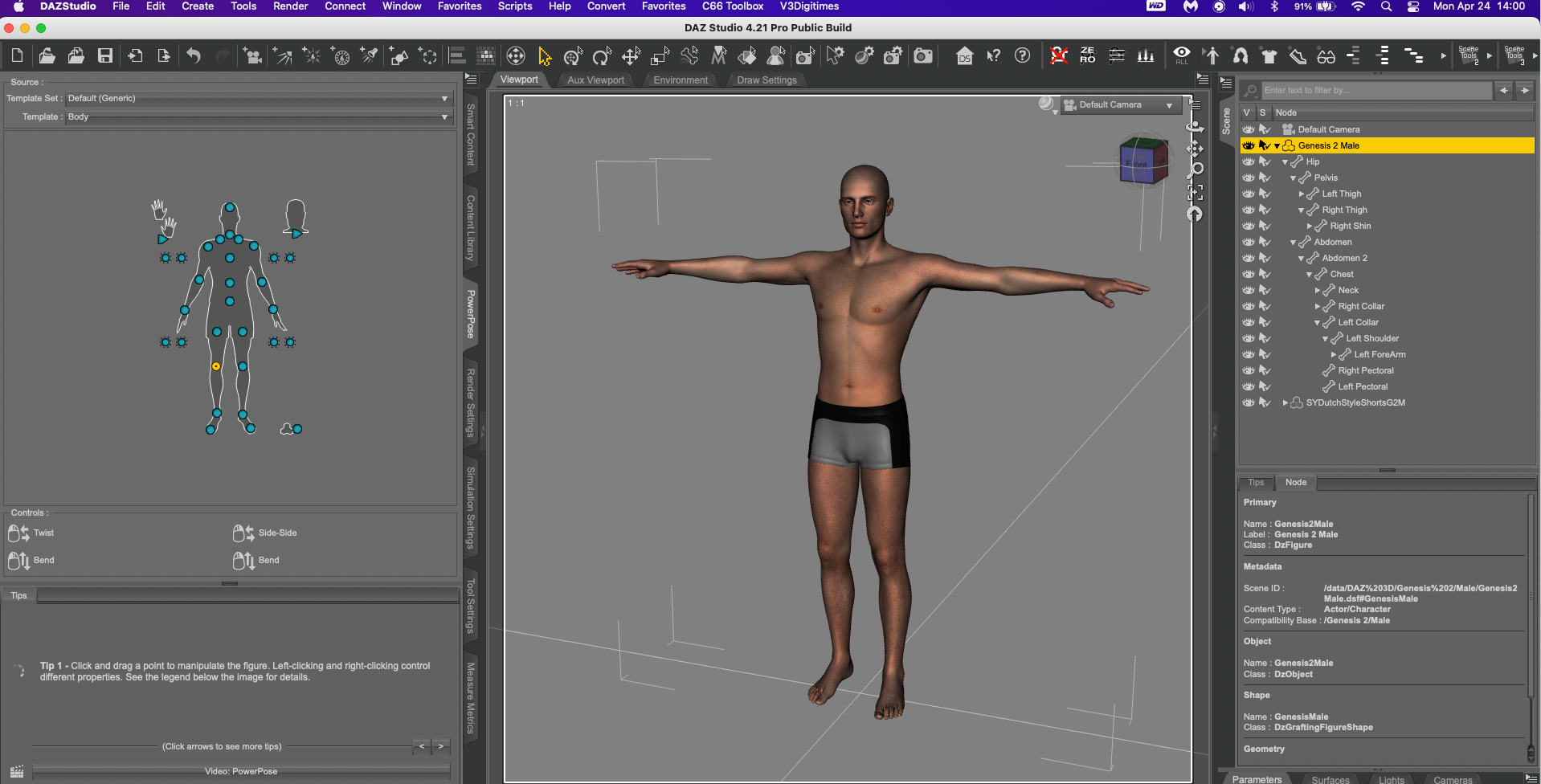The image size is (1541, 784).
Task: Click the Render camera icon
Action: (923, 55)
